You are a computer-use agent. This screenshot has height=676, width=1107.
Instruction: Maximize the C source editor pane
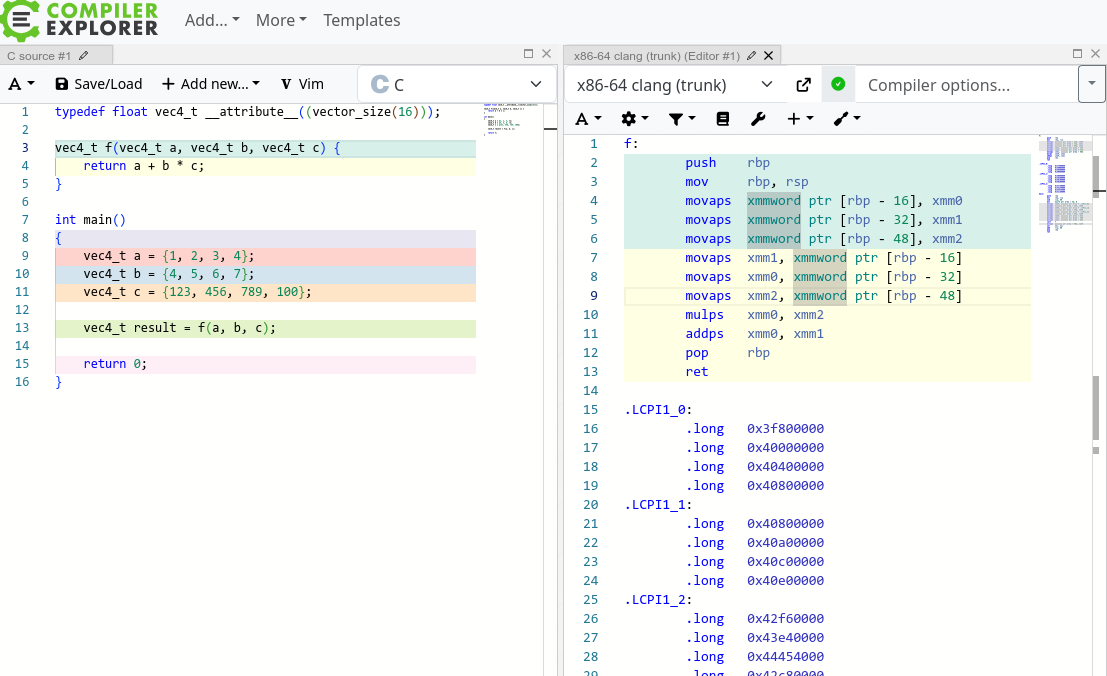tap(529, 54)
